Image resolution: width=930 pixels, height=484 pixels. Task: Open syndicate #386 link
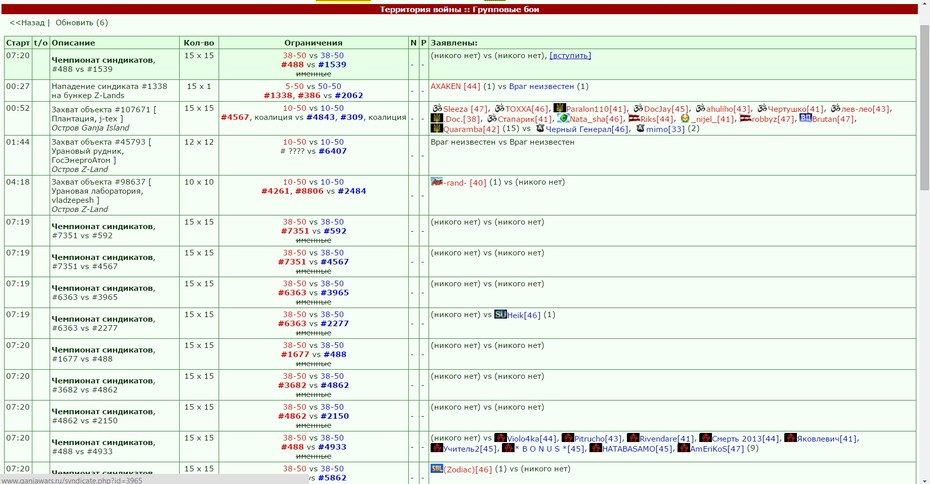[x=309, y=95]
